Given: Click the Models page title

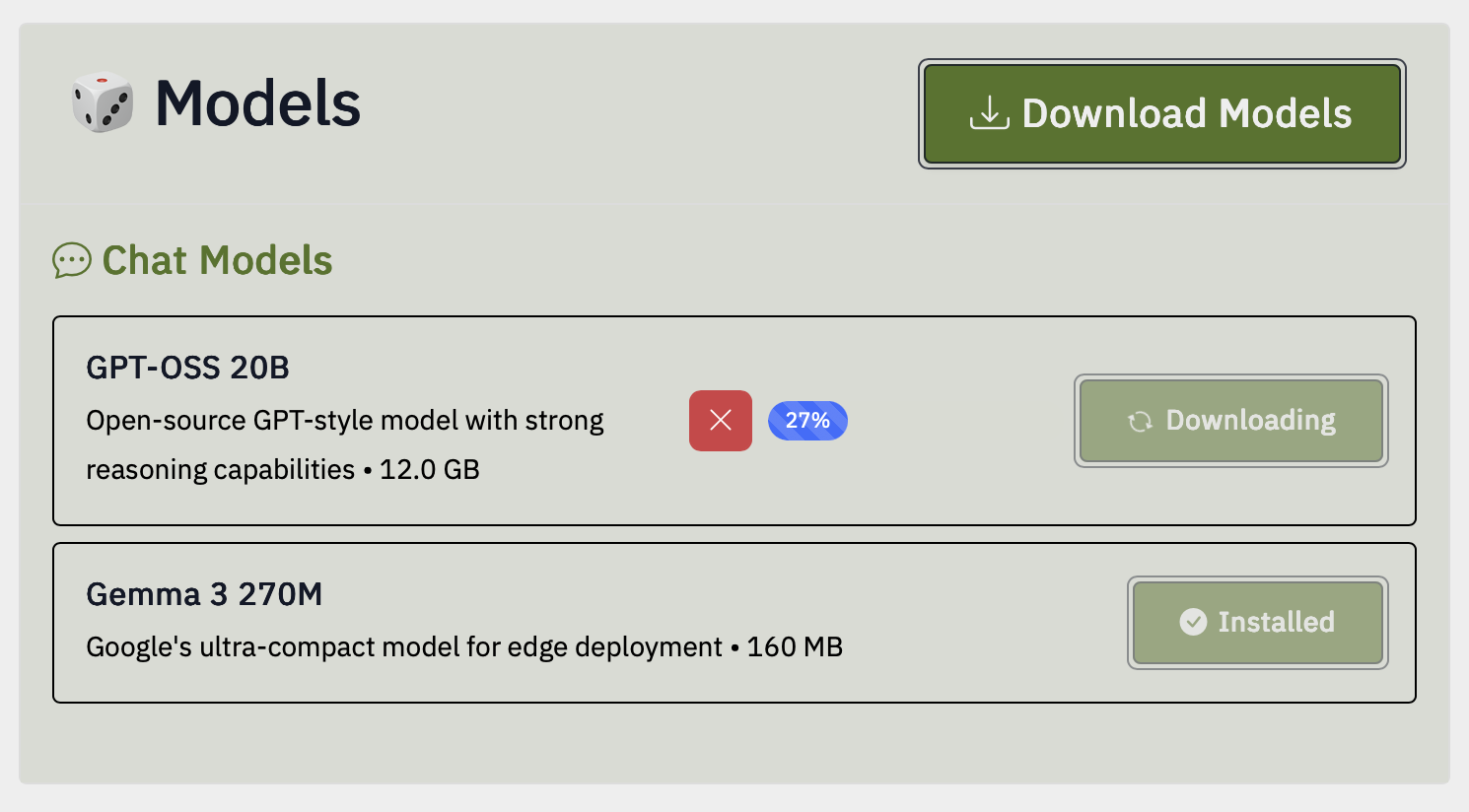Looking at the screenshot, I should (x=257, y=101).
